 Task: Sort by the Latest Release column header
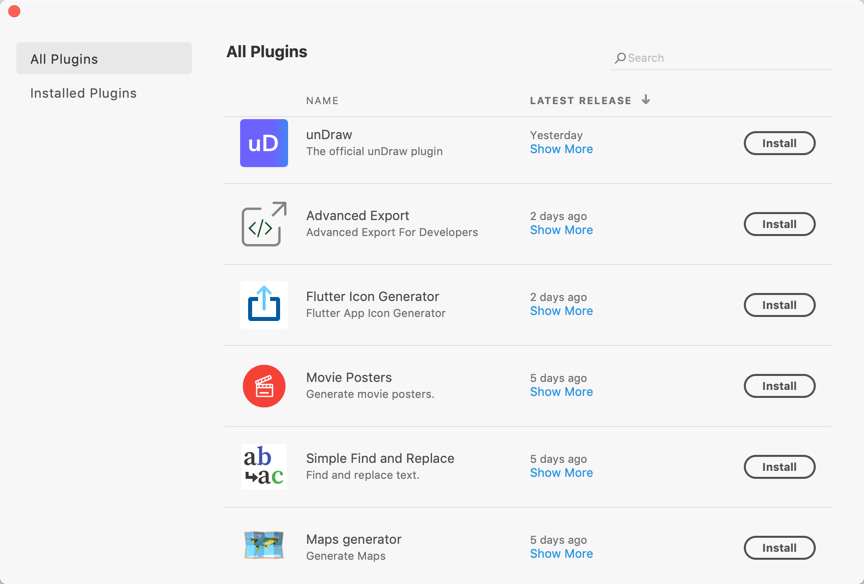[581, 101]
